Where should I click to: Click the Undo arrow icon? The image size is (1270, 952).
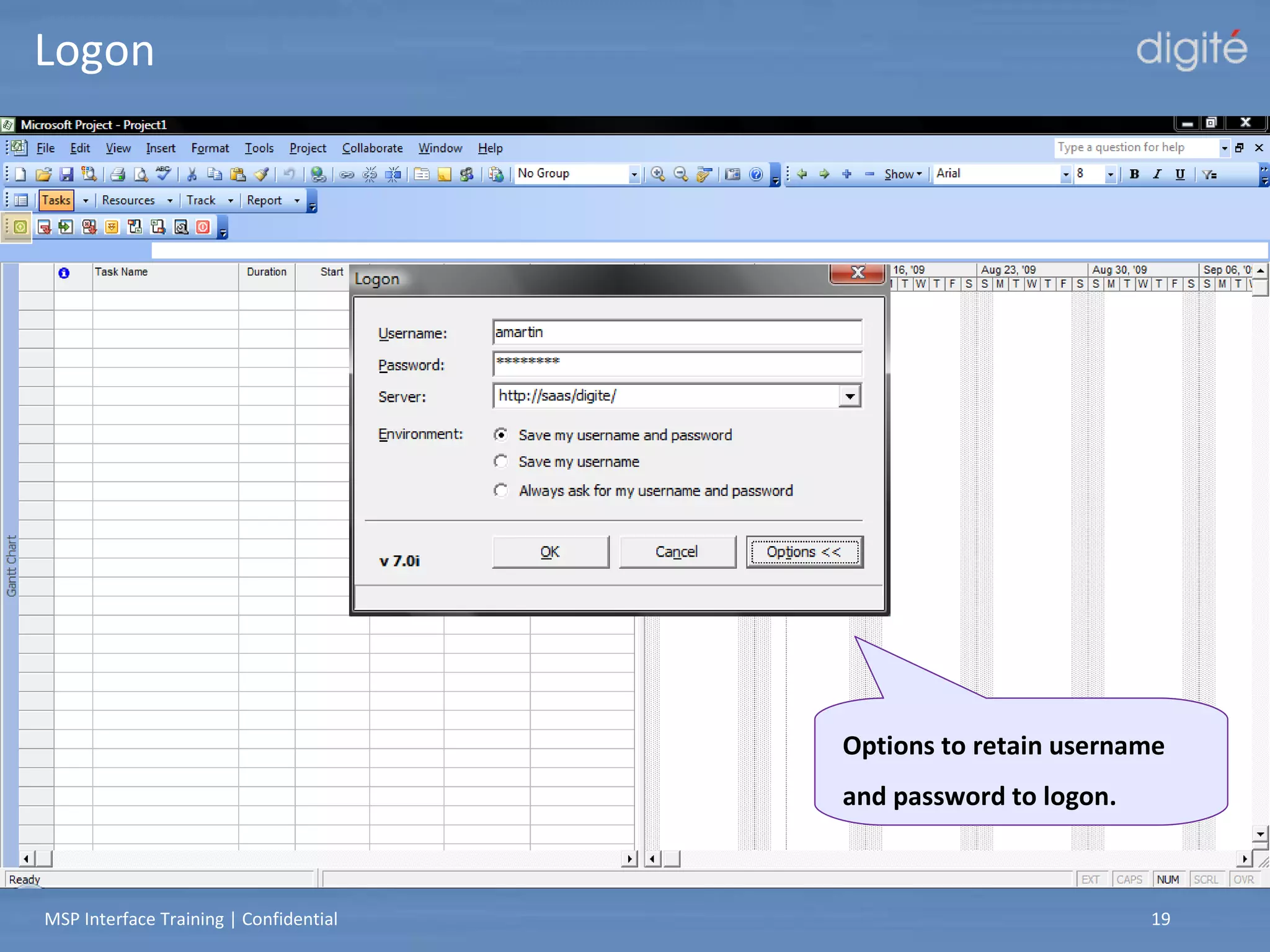(289, 174)
